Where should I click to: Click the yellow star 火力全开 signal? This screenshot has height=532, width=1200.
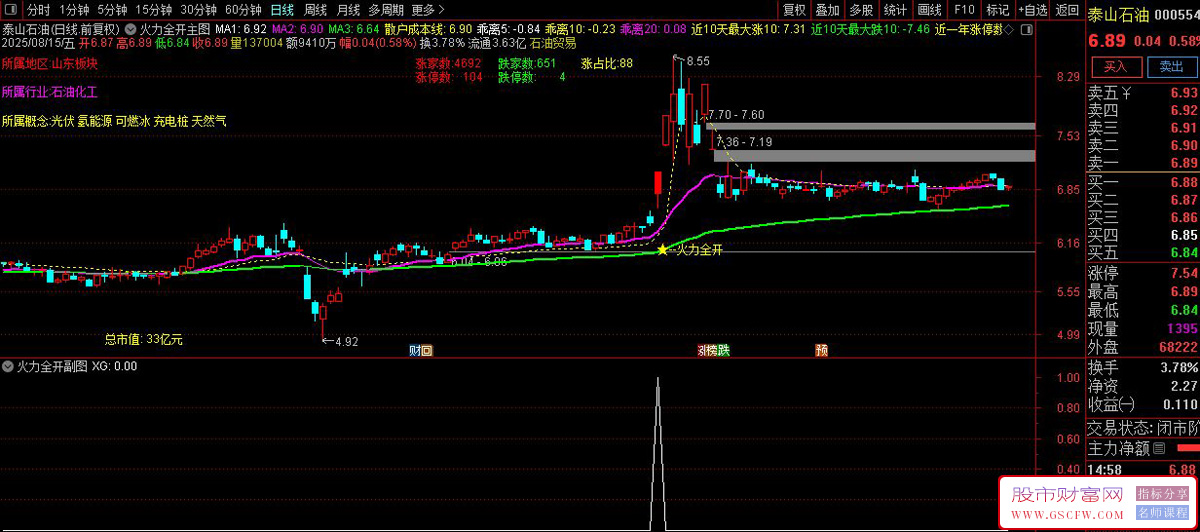(661, 249)
